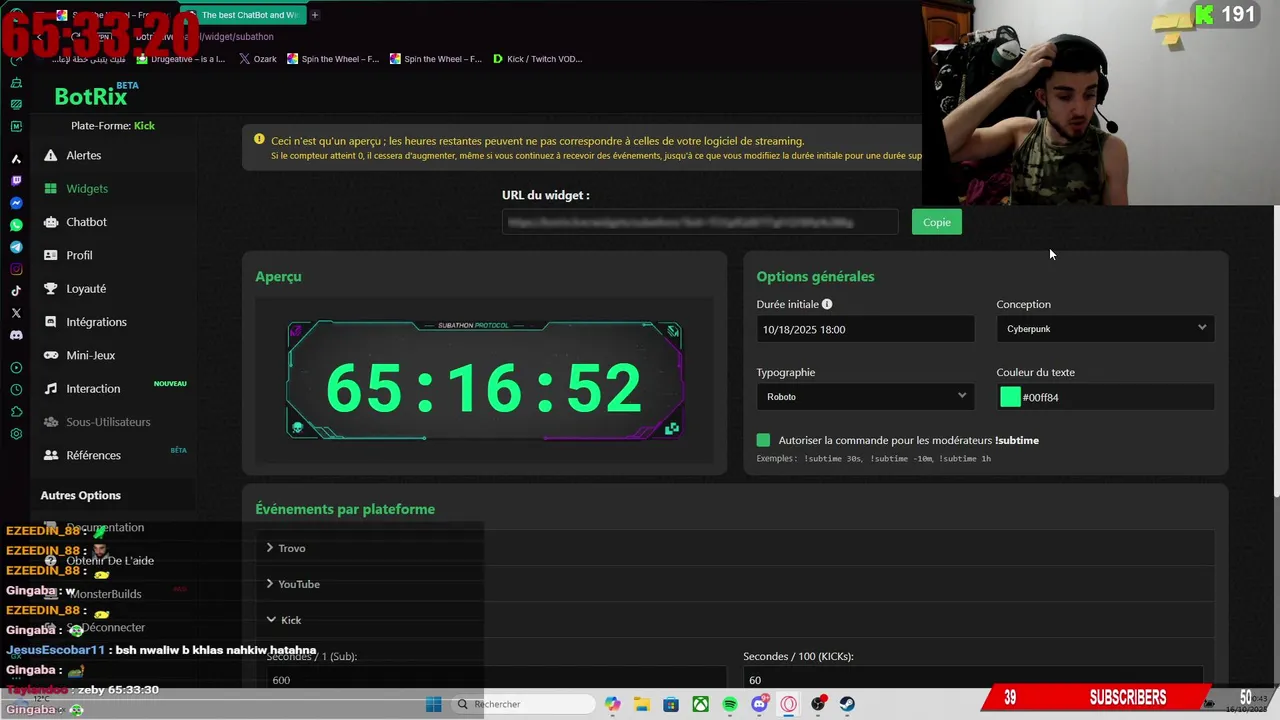Click the Interaction music note icon
1280x720 pixels.
pos(50,388)
